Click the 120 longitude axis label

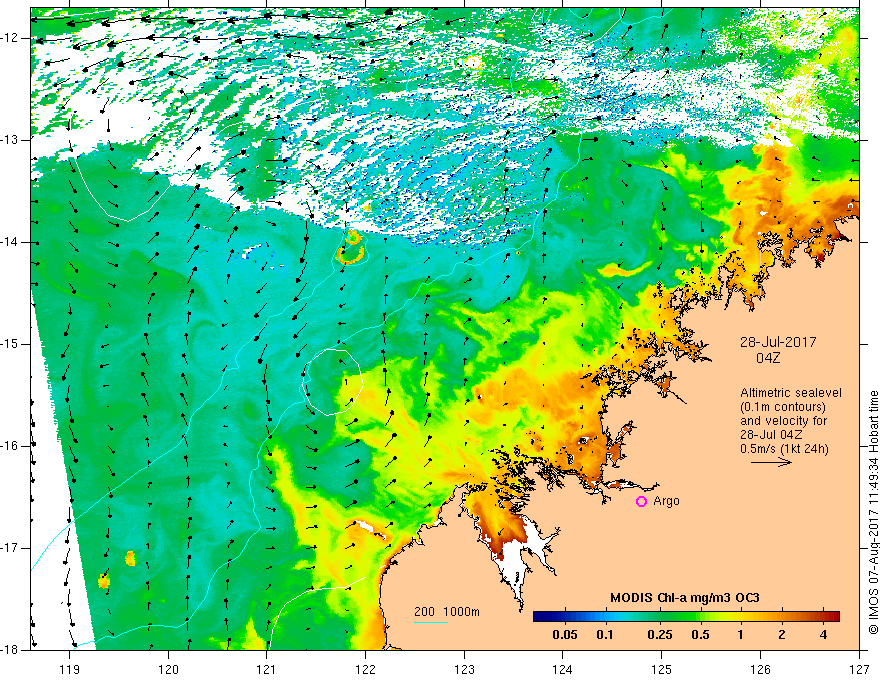tap(168, 670)
